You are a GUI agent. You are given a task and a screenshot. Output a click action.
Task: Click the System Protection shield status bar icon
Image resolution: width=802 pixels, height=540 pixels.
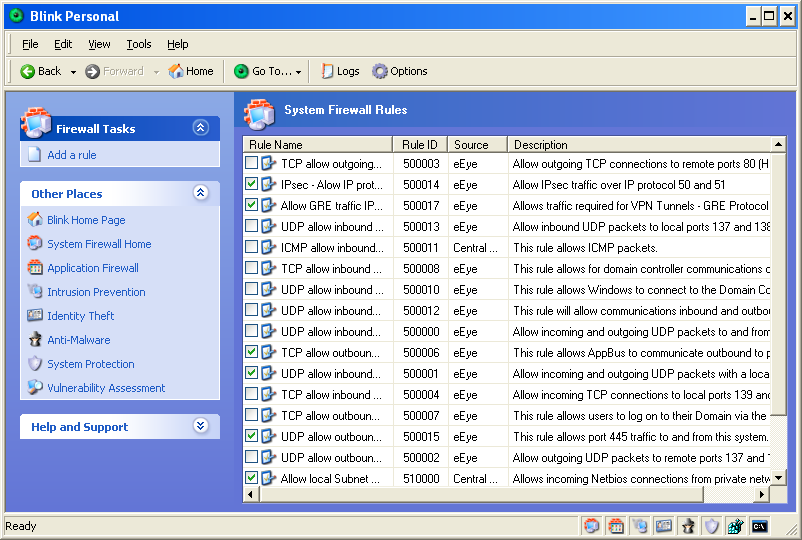coord(712,526)
